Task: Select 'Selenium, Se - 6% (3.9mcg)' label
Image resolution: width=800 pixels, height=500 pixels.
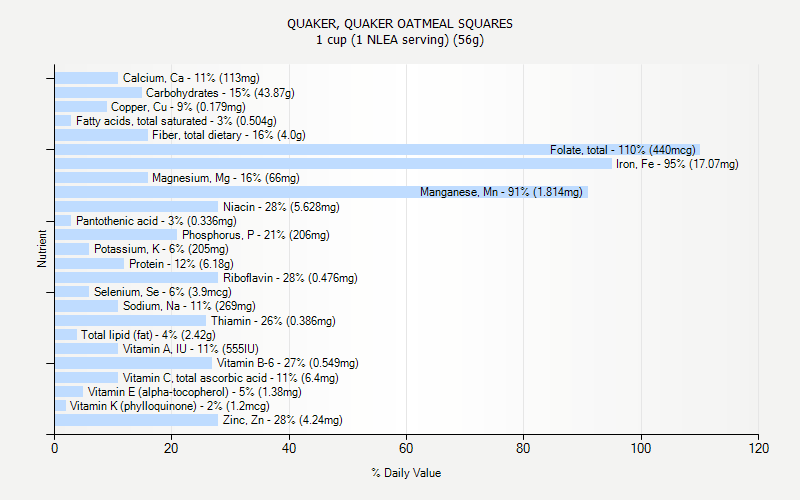Action: click(x=163, y=292)
